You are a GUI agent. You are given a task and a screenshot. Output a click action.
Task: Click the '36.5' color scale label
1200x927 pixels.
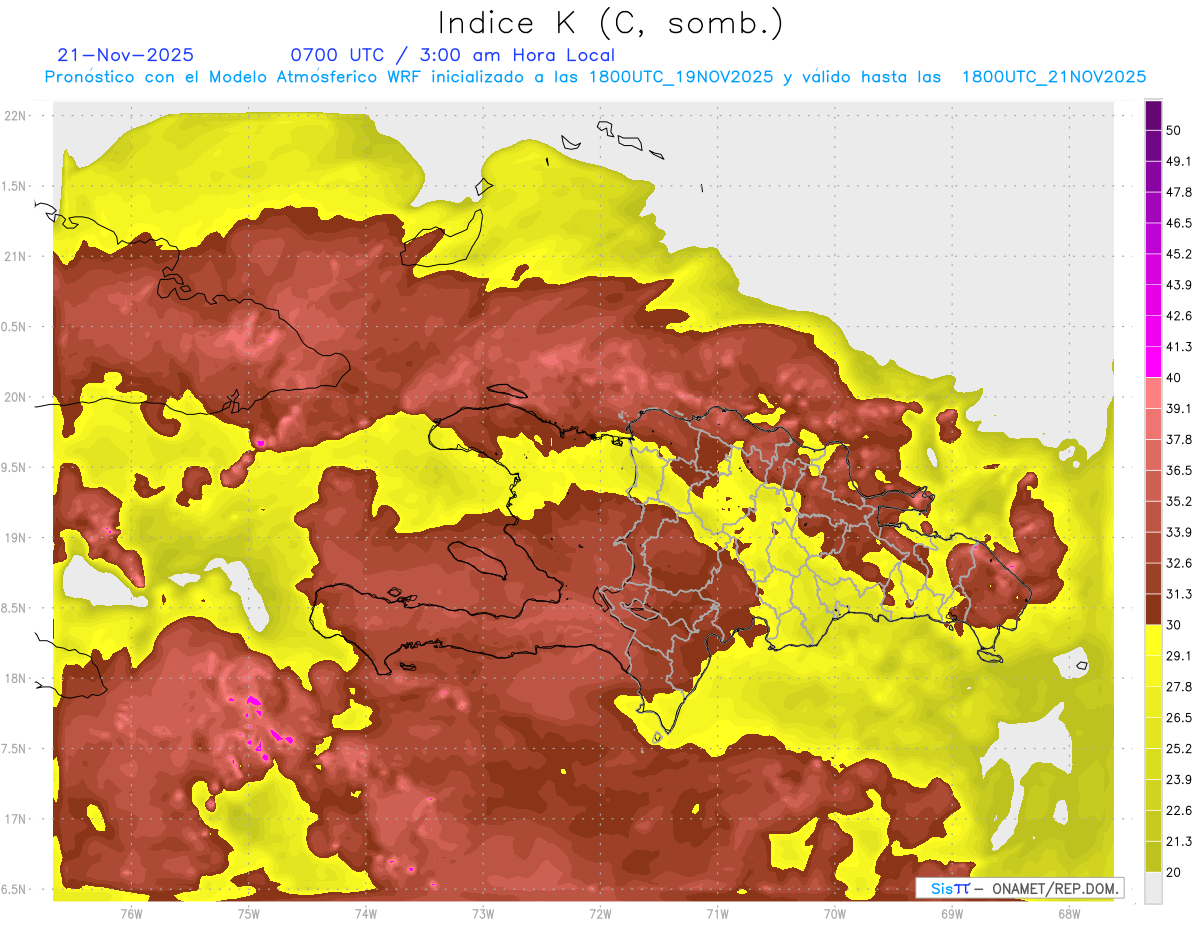(1179, 470)
